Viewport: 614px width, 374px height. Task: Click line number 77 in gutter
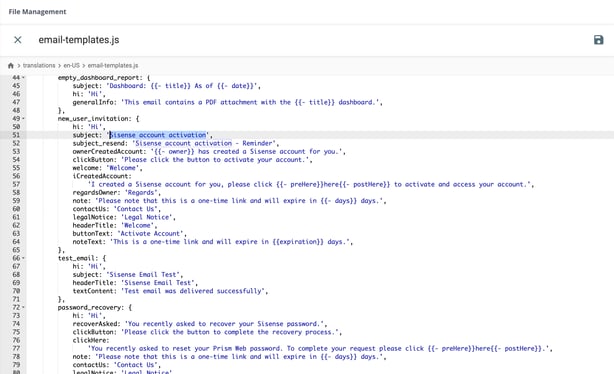[16, 349]
